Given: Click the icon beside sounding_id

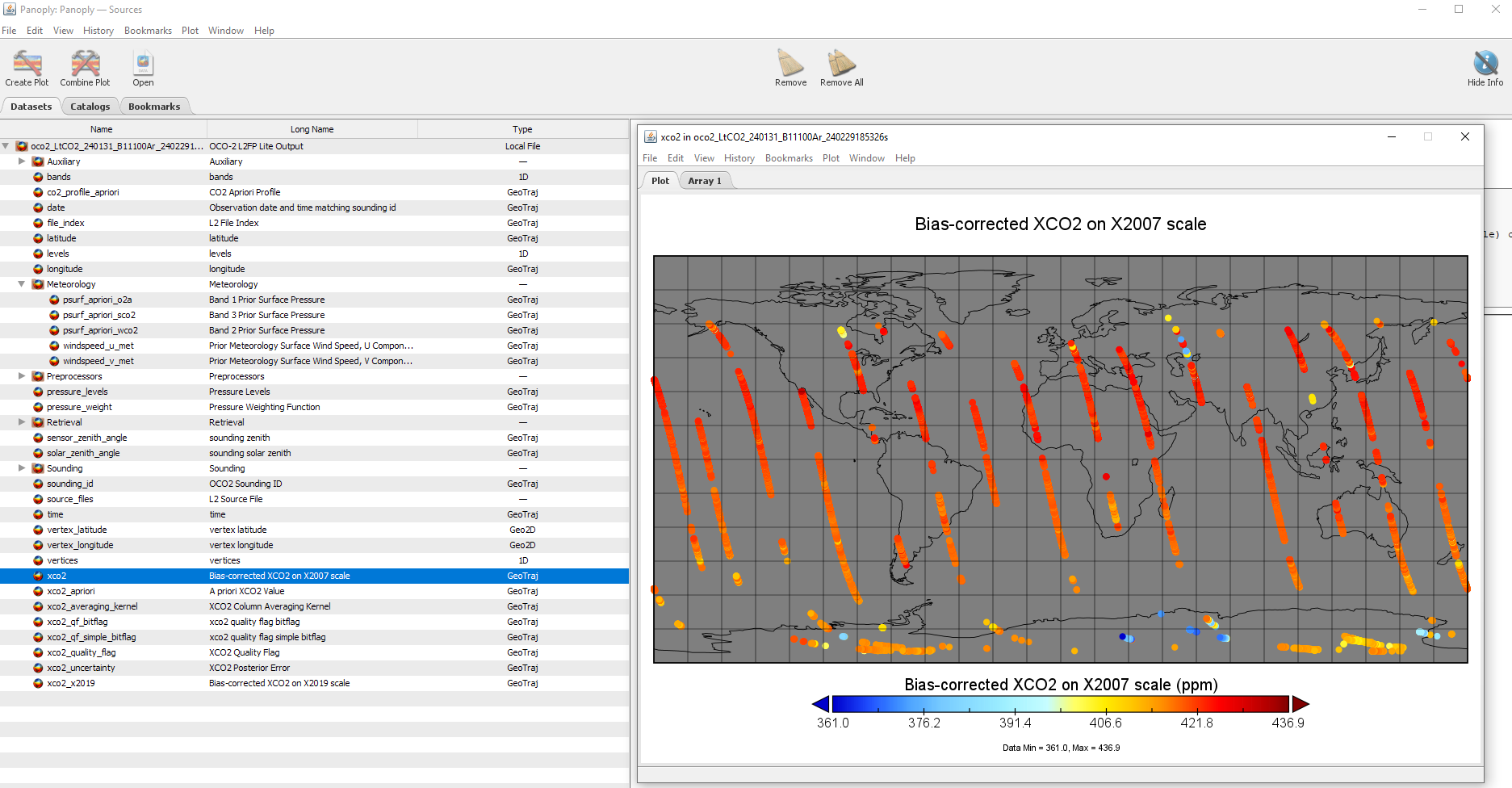Looking at the screenshot, I should pos(38,484).
